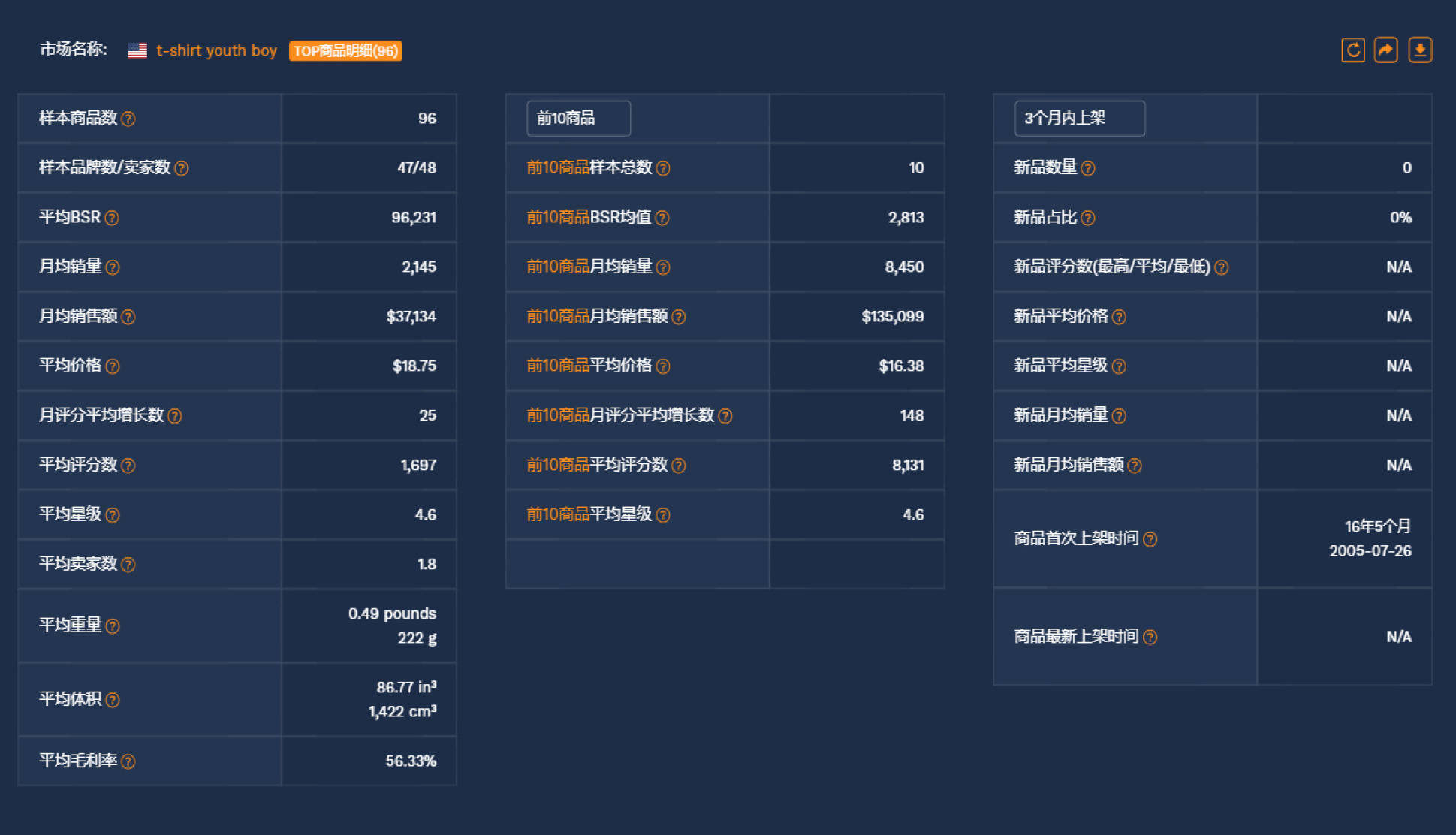Viewport: 1456px width, 835px height.
Task: Click the US flag icon
Action: (x=137, y=50)
